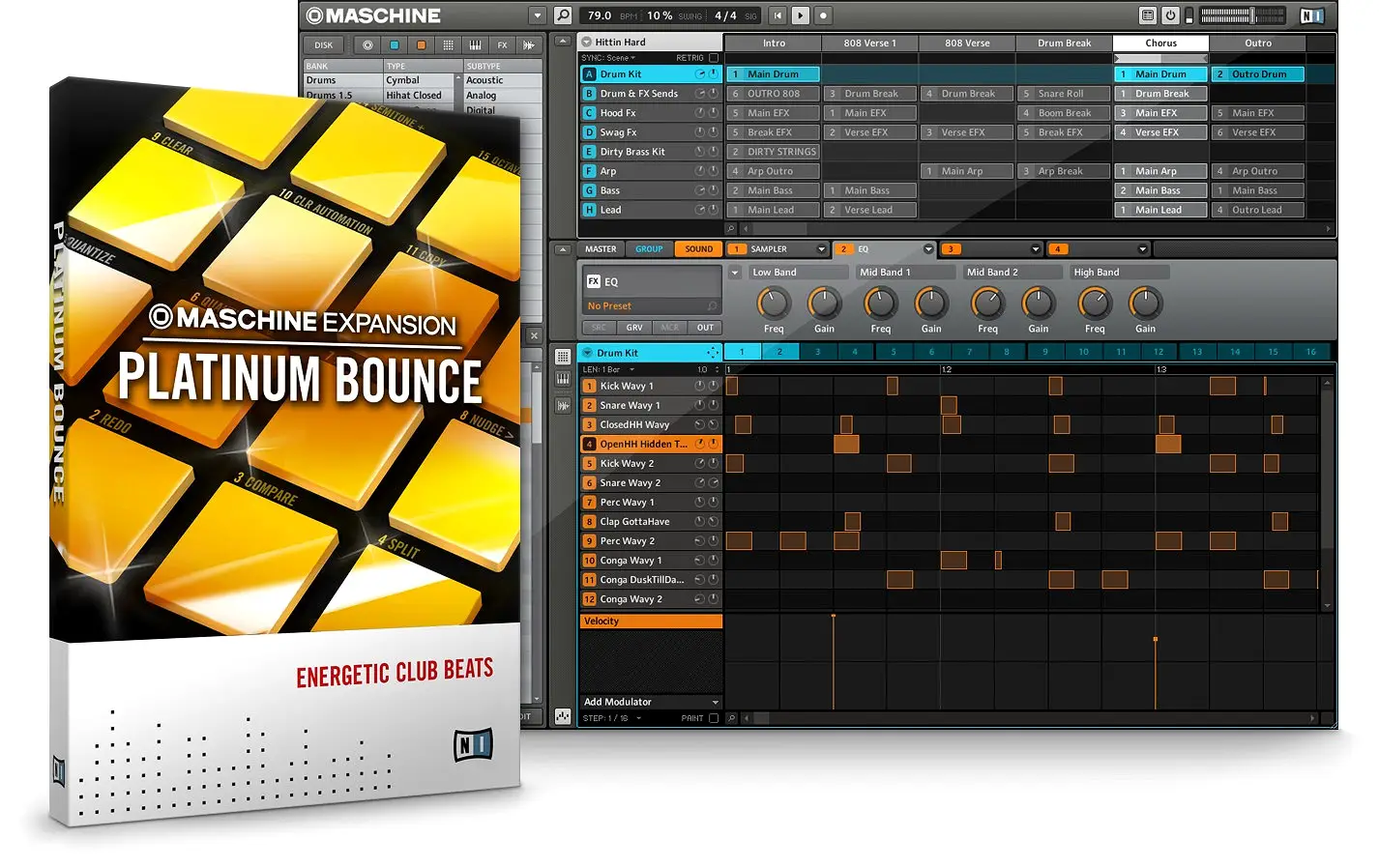This screenshot has height=868, width=1379.
Task: Activate the record button in the transport
Action: point(823,15)
